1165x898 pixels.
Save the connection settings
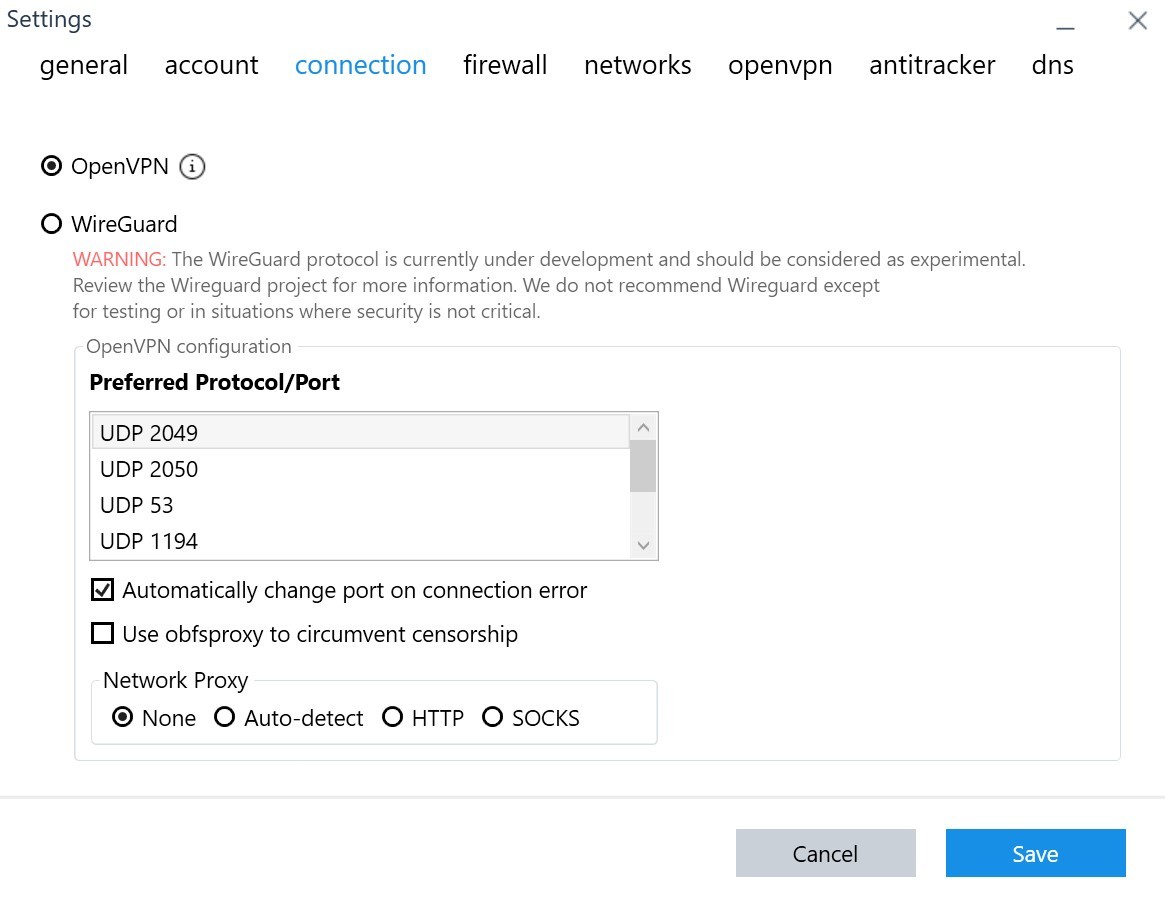[x=1035, y=853]
